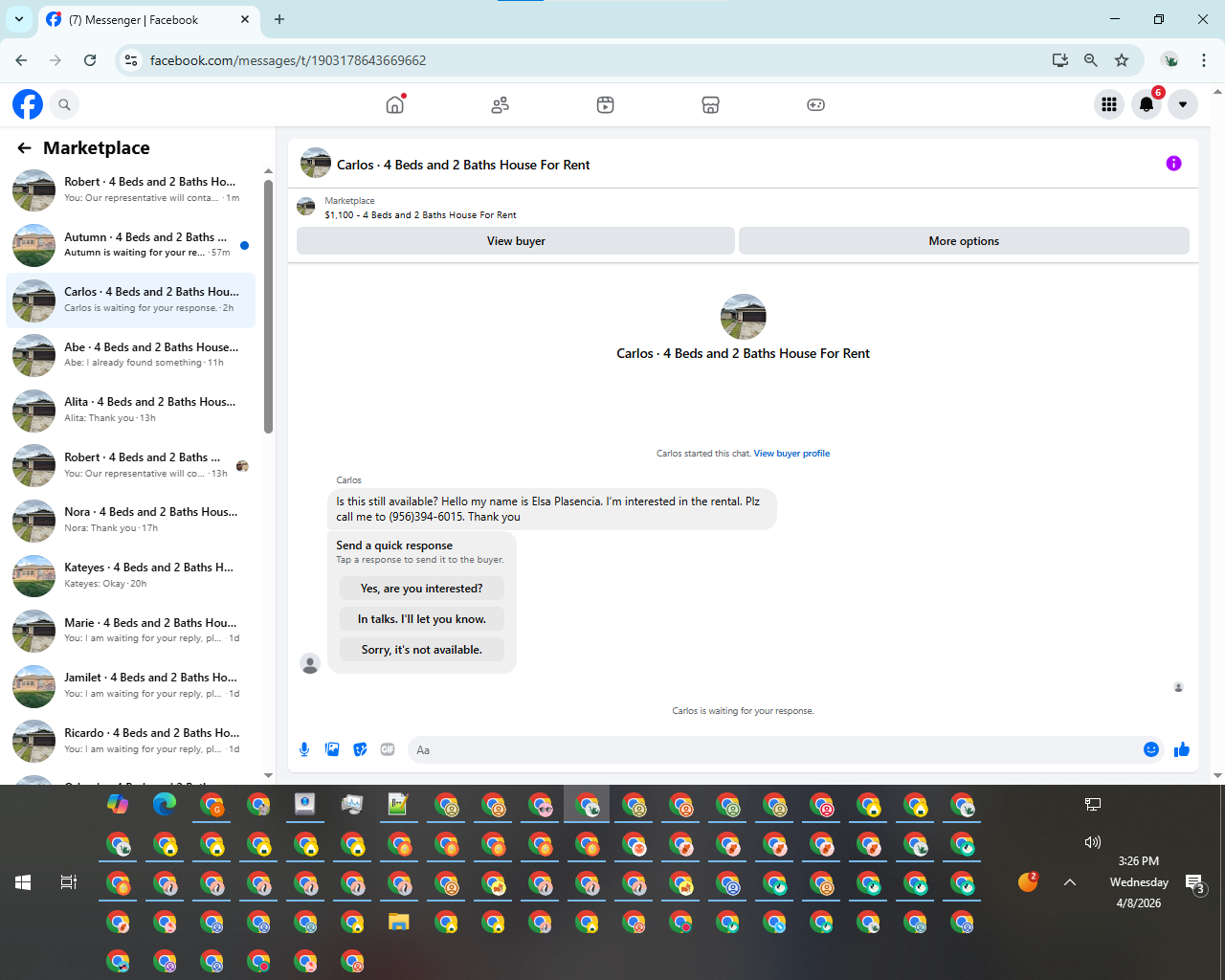Viewport: 1225px width, 980px height.
Task: Open Microsoft Edge from taskbar
Action: tap(165, 805)
